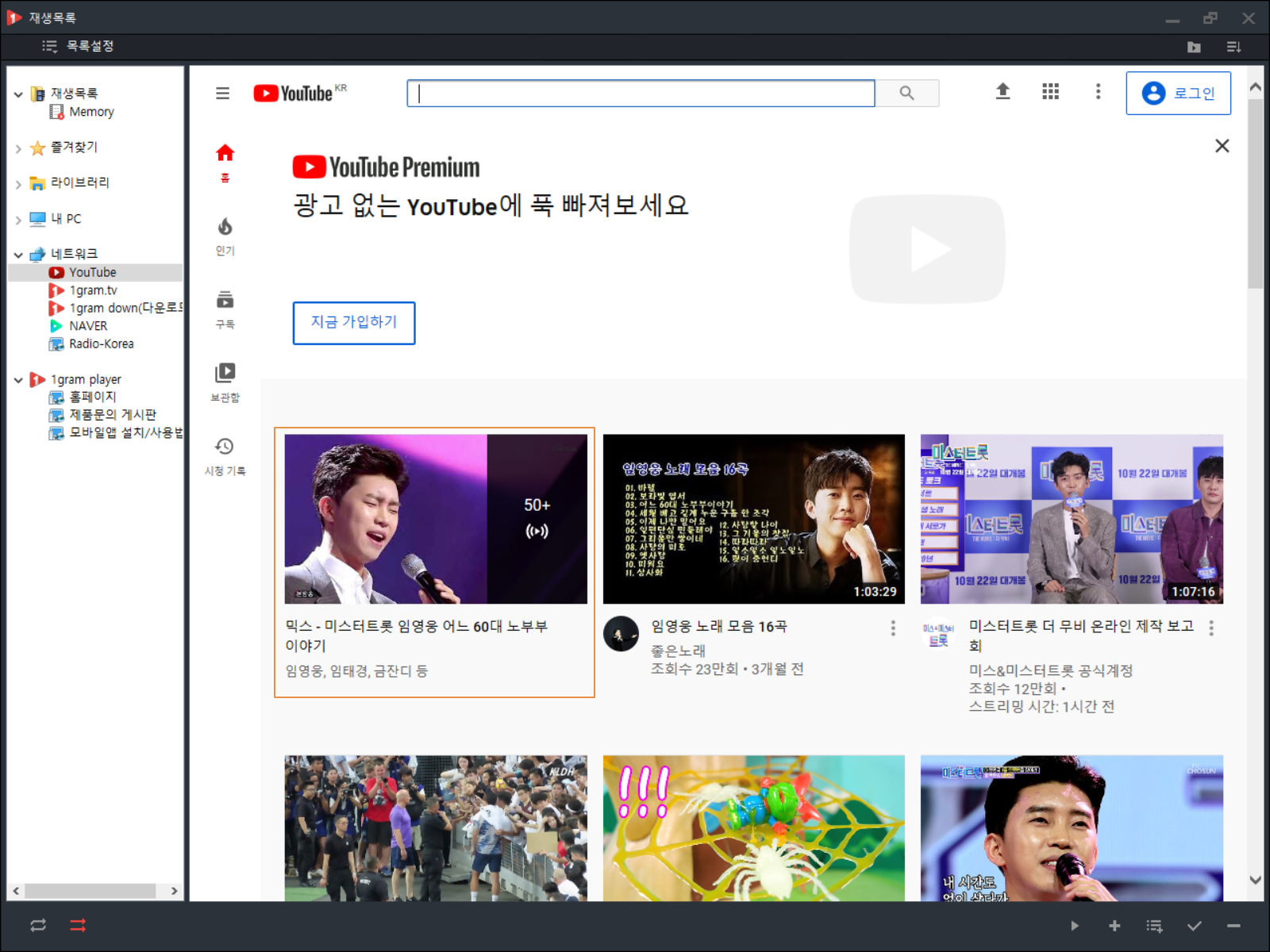Open the 미스터트롯 channel avatar icon
This screenshot has width=1270, height=952.
[x=938, y=635]
